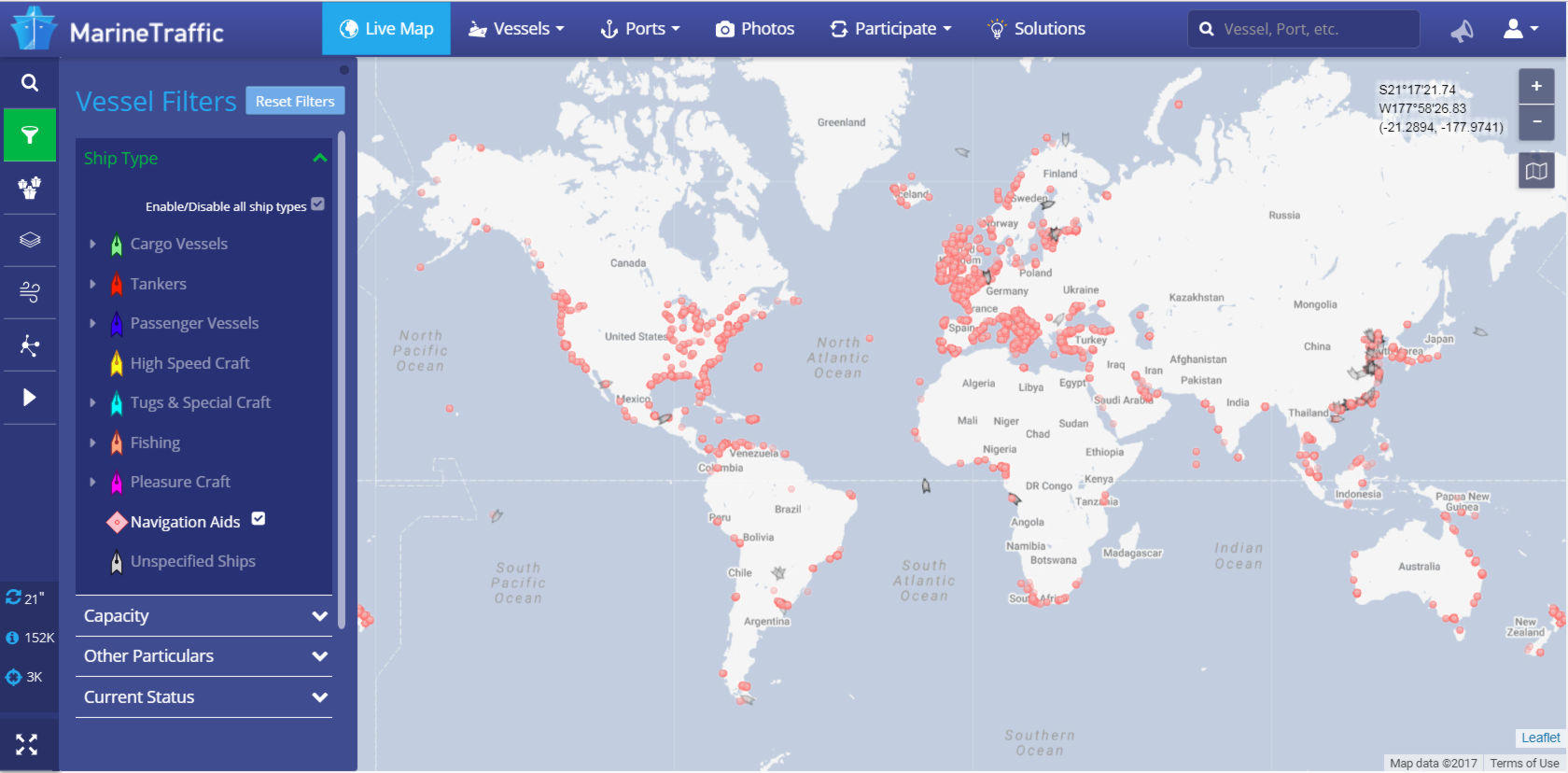Viewport: 1568px width, 773px height.
Task: Zoom in on the map
Action: coord(1536,86)
